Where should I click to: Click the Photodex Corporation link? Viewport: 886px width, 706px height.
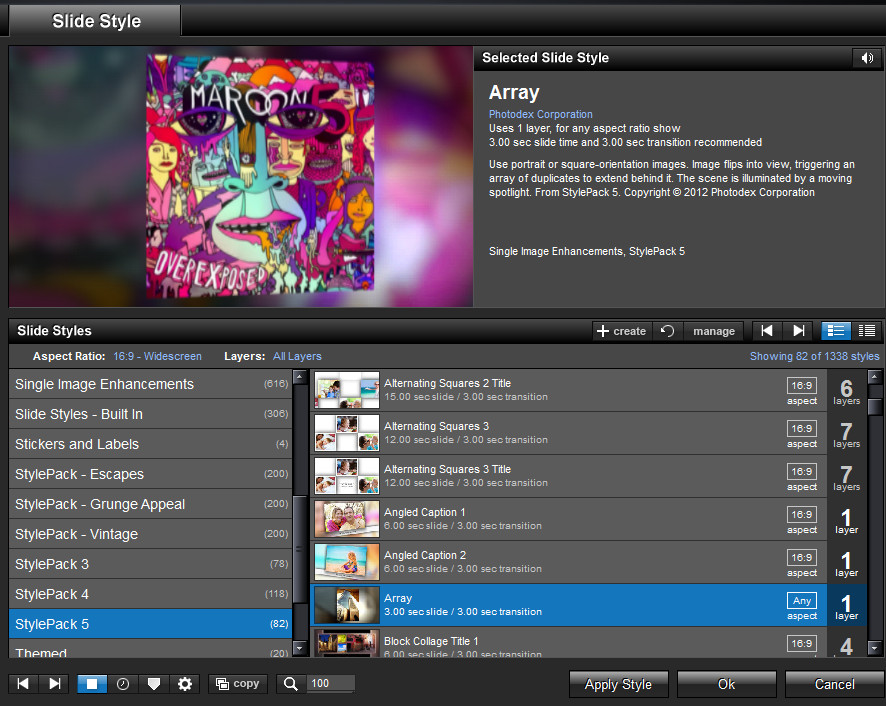pos(540,114)
